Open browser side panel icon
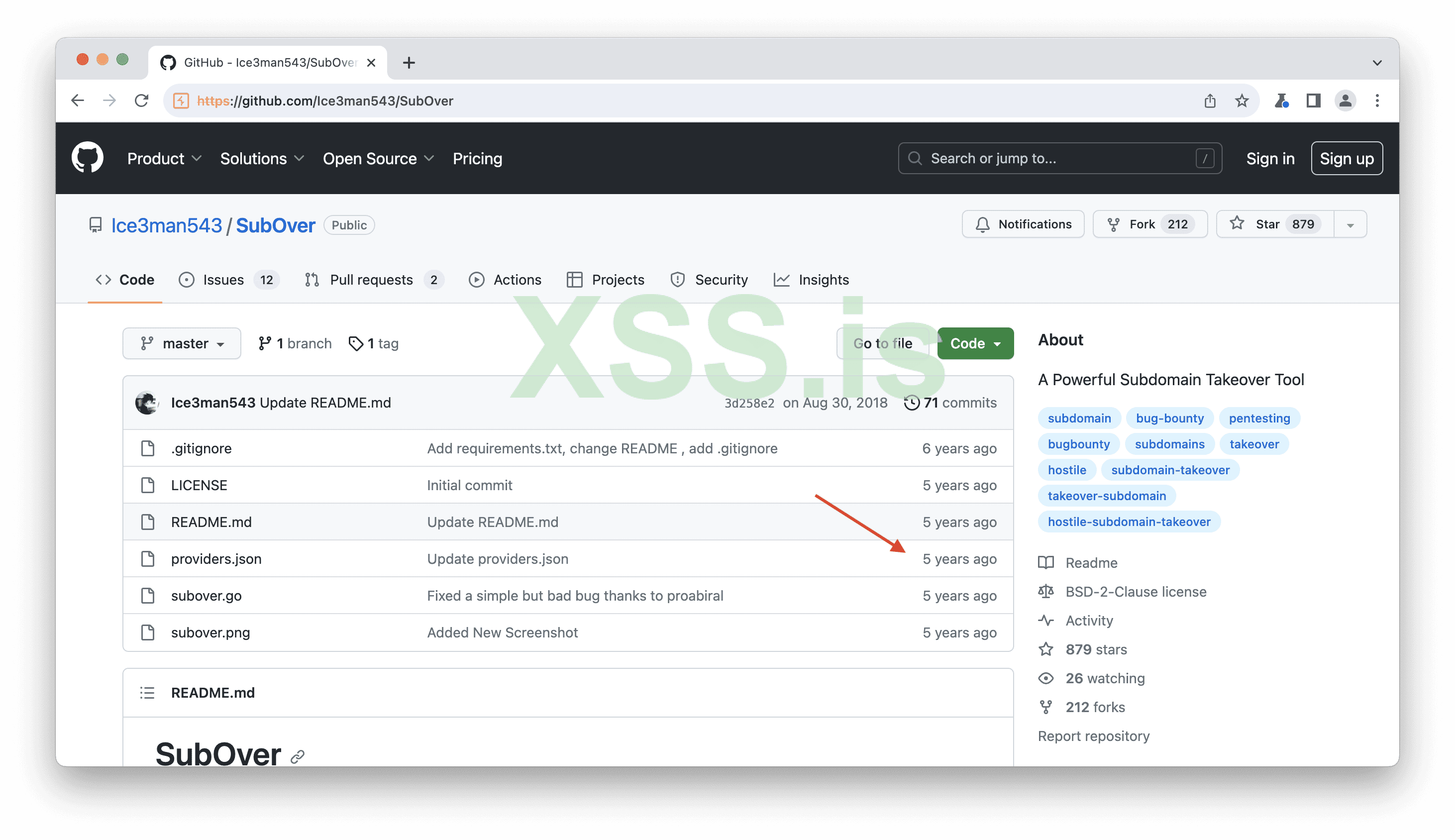Screen dimensions: 1455x840 [1313, 101]
